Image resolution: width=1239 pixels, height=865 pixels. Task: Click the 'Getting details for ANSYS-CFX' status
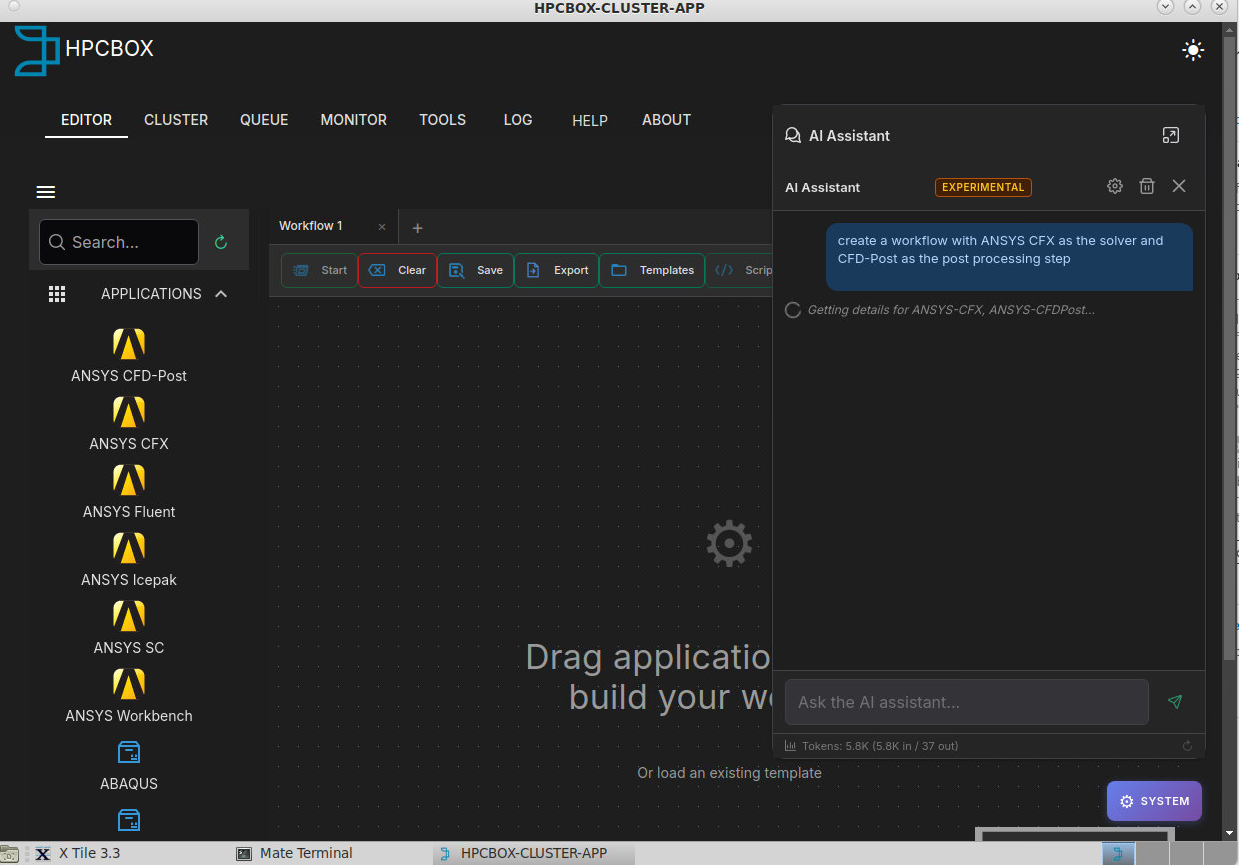pos(951,310)
